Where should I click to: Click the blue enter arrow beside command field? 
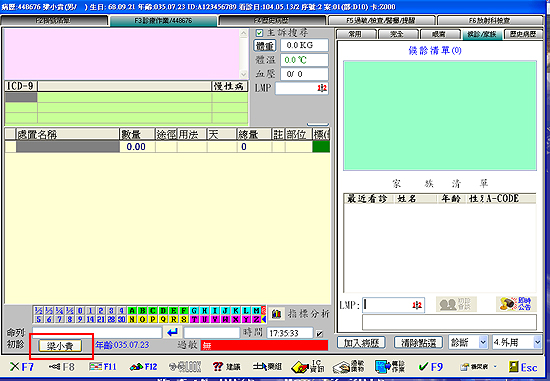tap(173, 332)
